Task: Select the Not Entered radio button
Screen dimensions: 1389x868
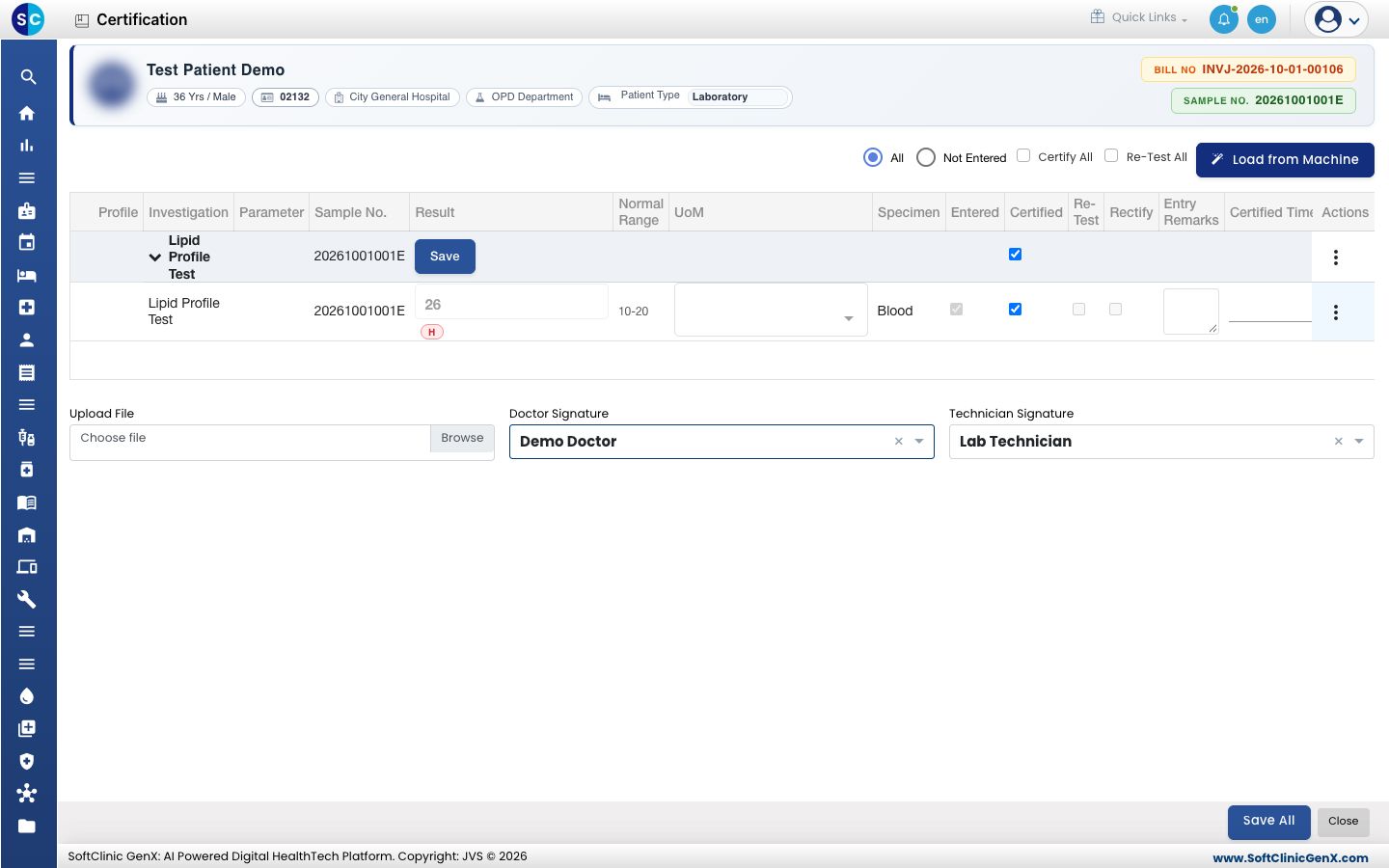Action: point(926,157)
